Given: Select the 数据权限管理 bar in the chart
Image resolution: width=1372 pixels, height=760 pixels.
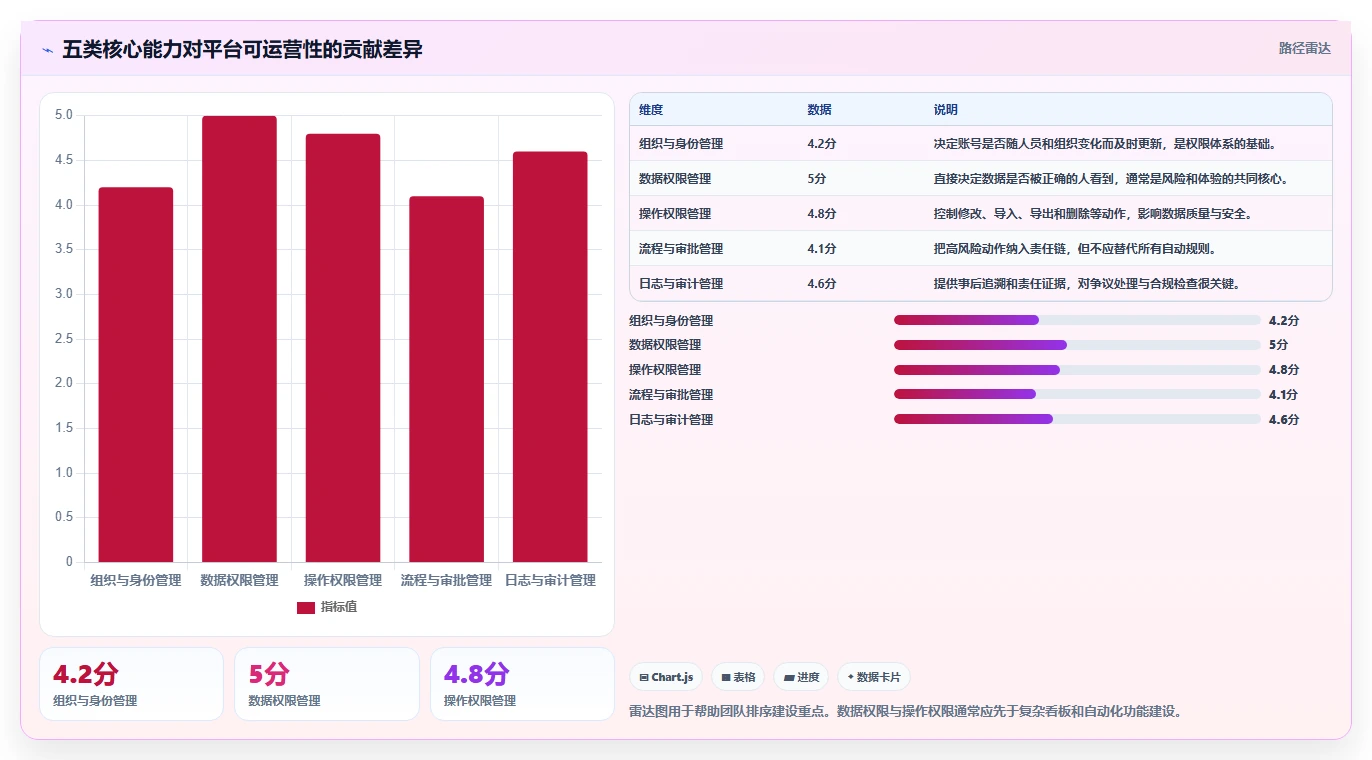Looking at the screenshot, I should coord(239,339).
